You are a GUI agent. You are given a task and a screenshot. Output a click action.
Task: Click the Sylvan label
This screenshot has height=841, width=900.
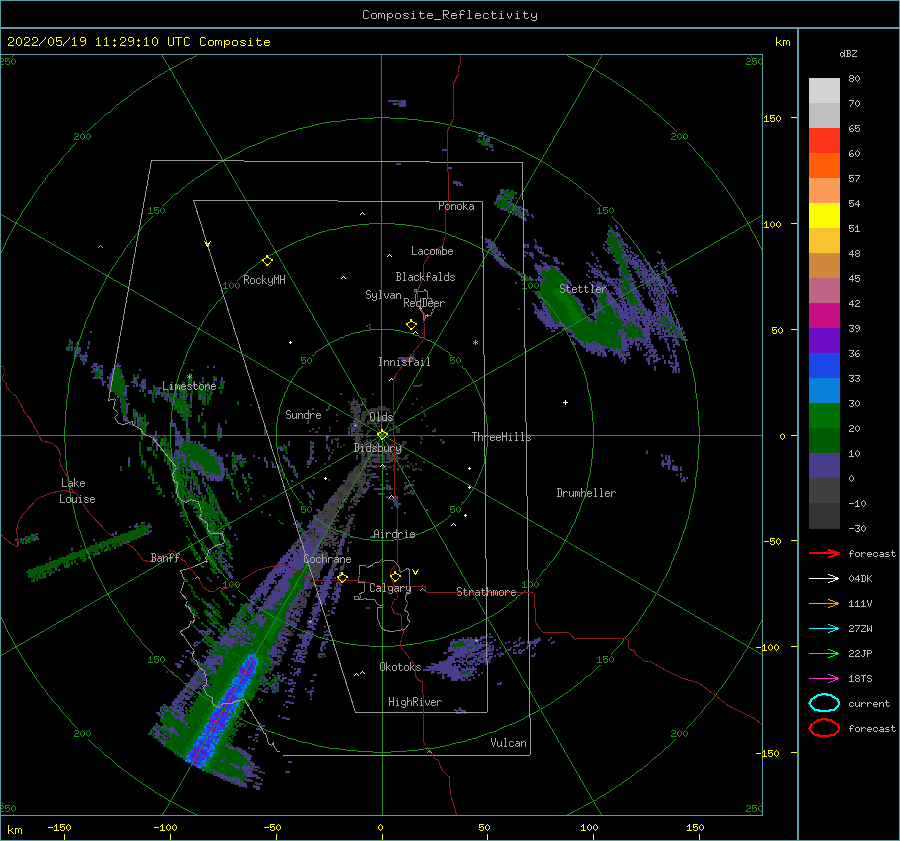tap(383, 295)
